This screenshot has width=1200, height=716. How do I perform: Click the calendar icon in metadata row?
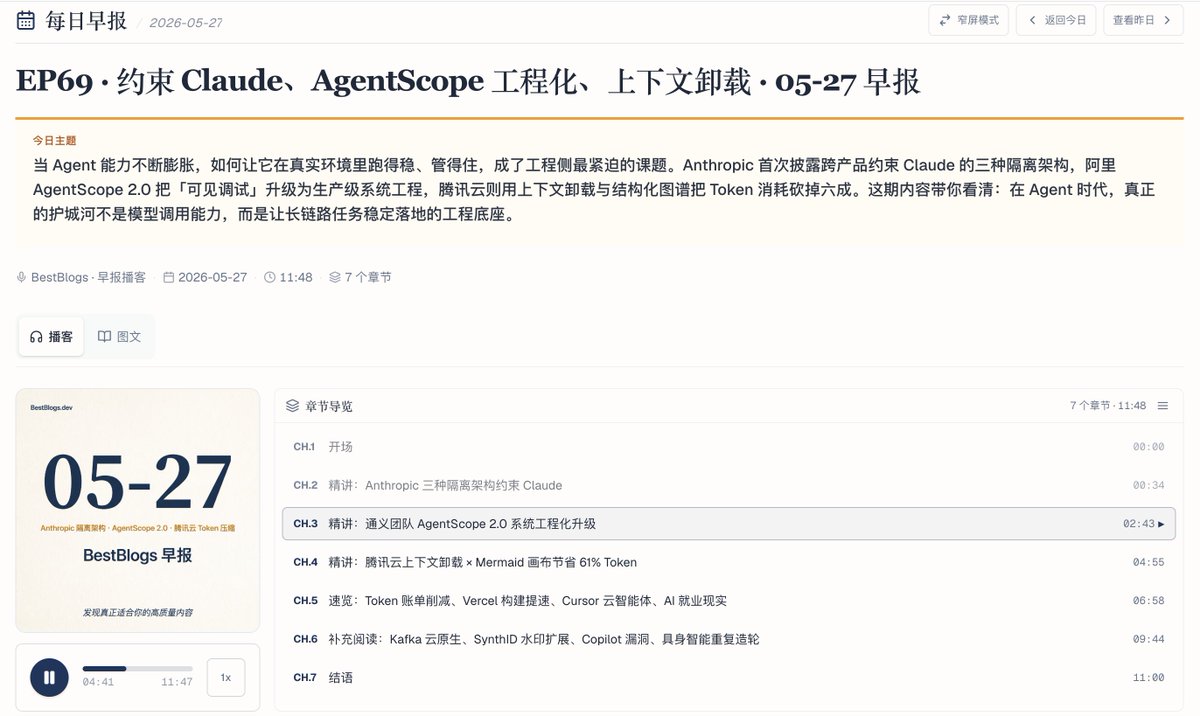click(x=169, y=277)
